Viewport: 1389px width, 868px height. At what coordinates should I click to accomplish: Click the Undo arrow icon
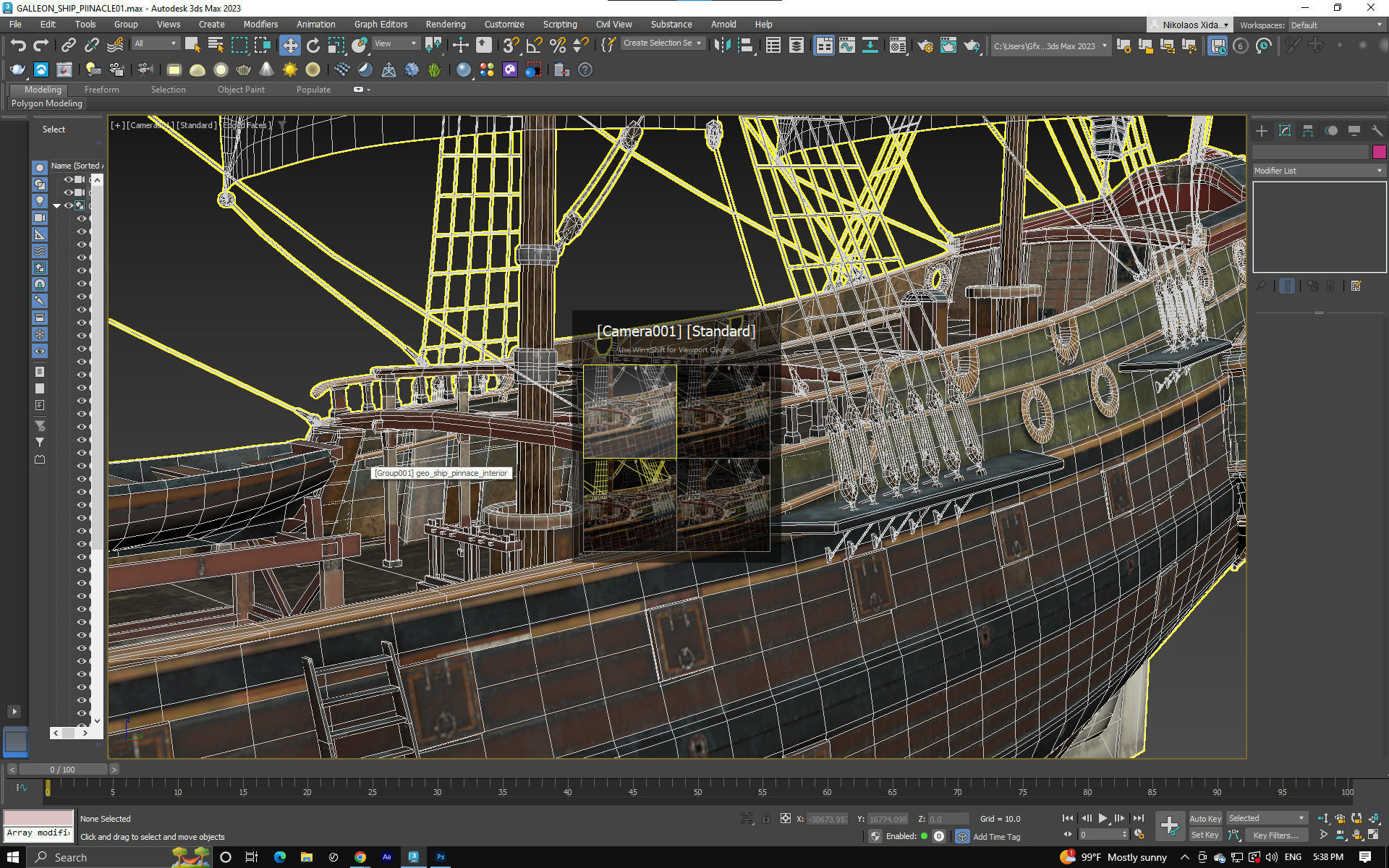(18, 46)
